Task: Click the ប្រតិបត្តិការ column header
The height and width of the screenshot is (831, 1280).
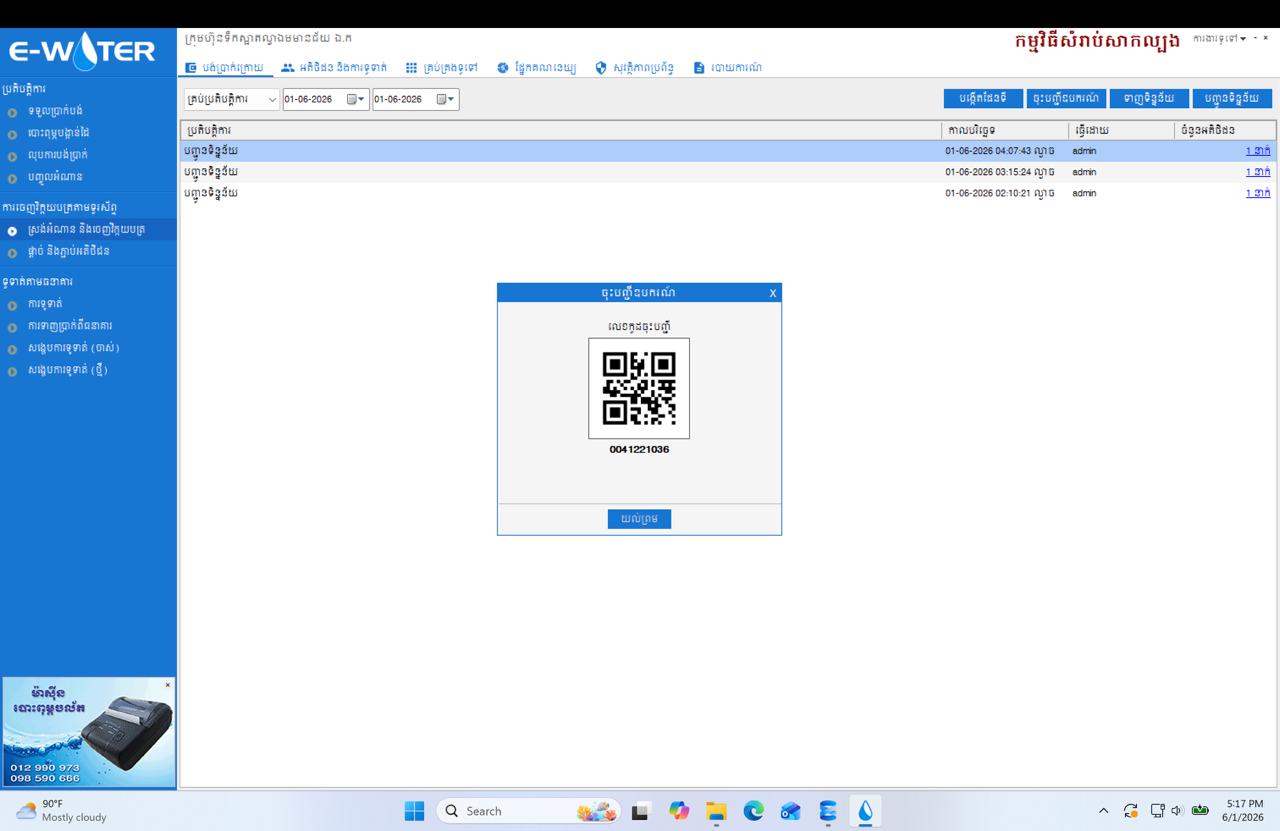Action: pyautogui.click(x=560, y=131)
